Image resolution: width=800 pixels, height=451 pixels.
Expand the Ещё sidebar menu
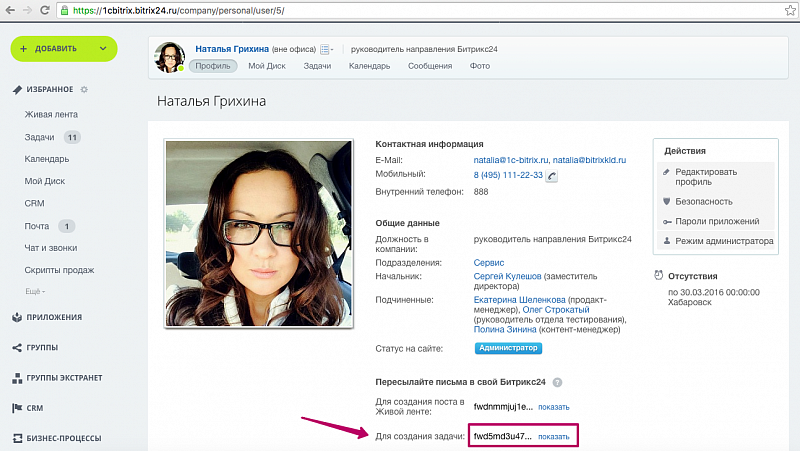click(35, 291)
